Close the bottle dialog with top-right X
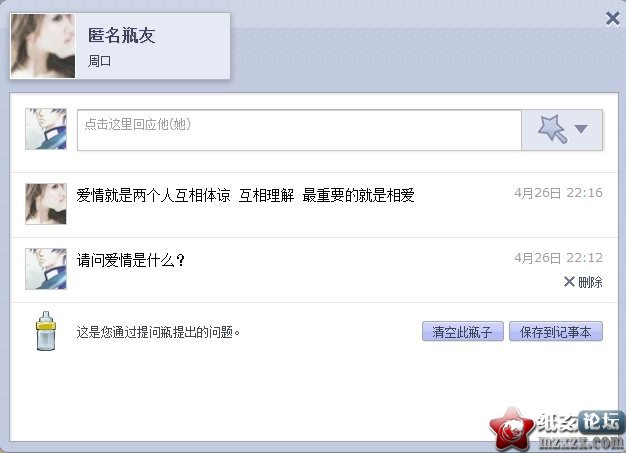This screenshot has height=453, width=626. 612,18
